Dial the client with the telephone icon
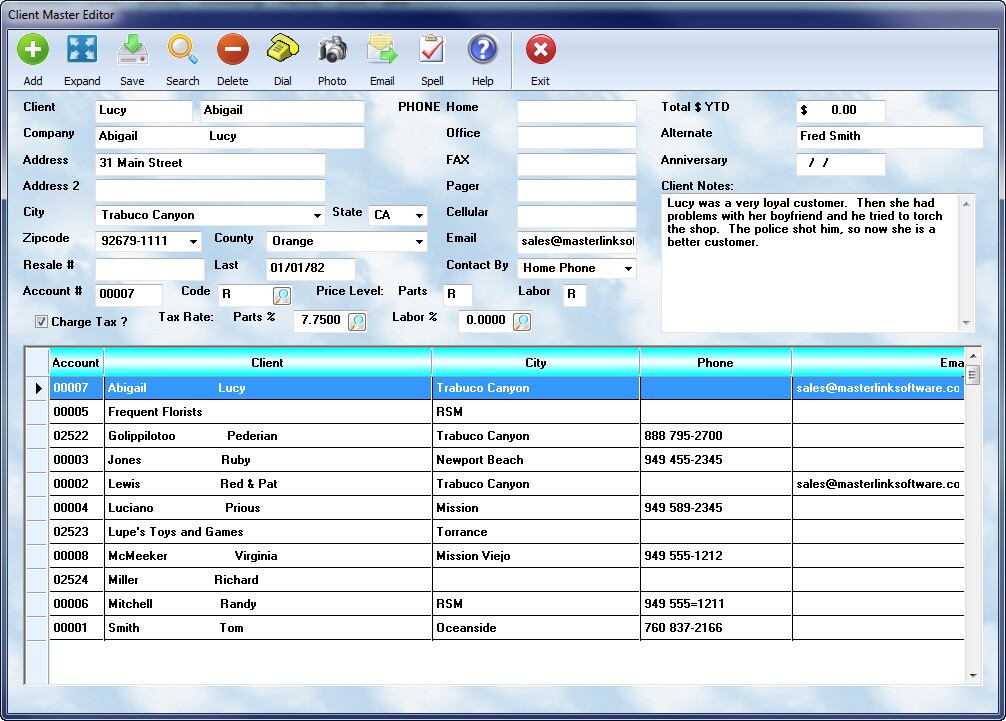Viewport: 1006px width, 721px height. click(x=283, y=50)
